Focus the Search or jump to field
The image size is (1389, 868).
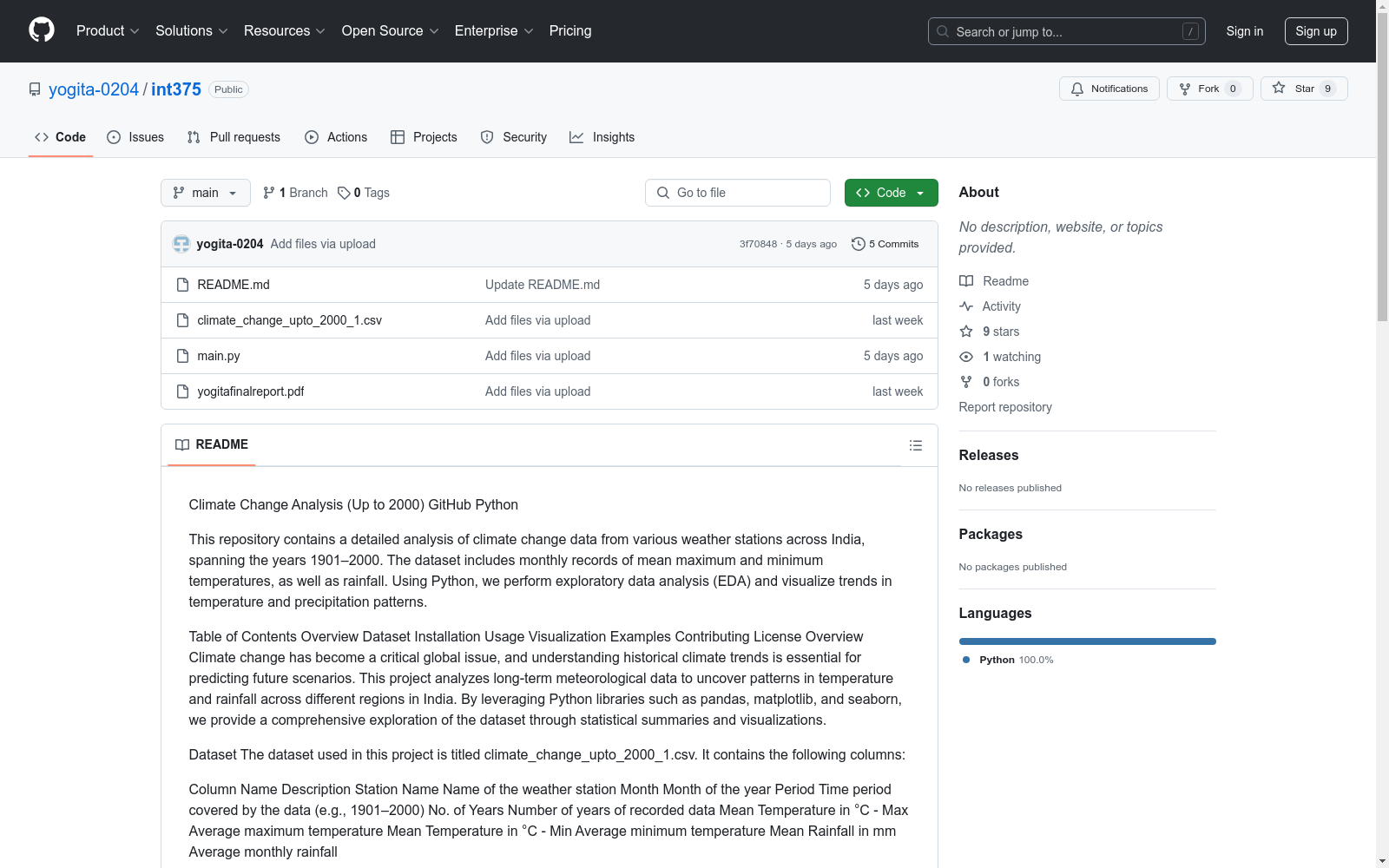tap(1067, 31)
